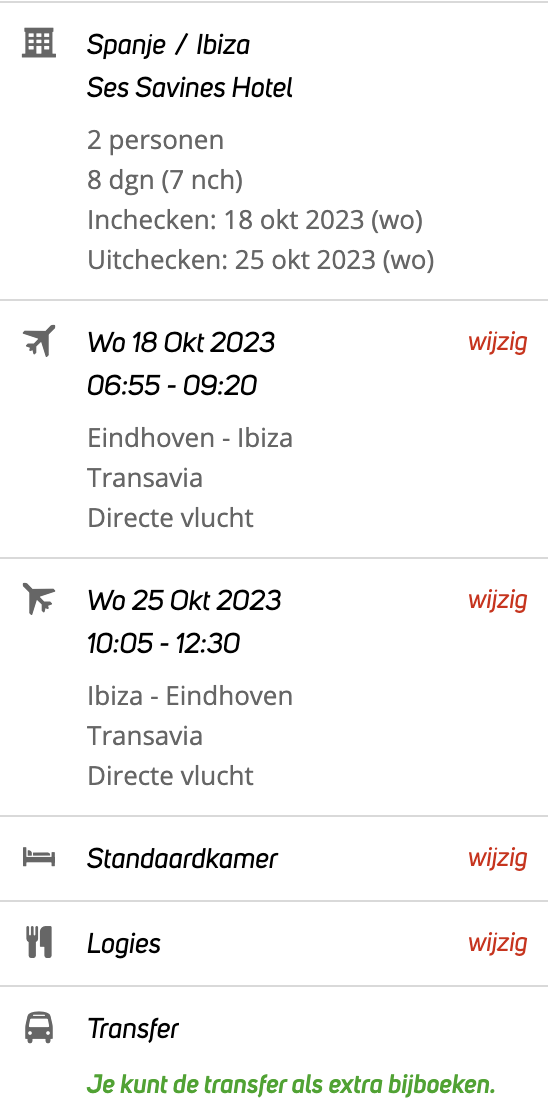Change the outbound flight via wijzig
Screen dimensions: 548x1118
click(x=497, y=342)
